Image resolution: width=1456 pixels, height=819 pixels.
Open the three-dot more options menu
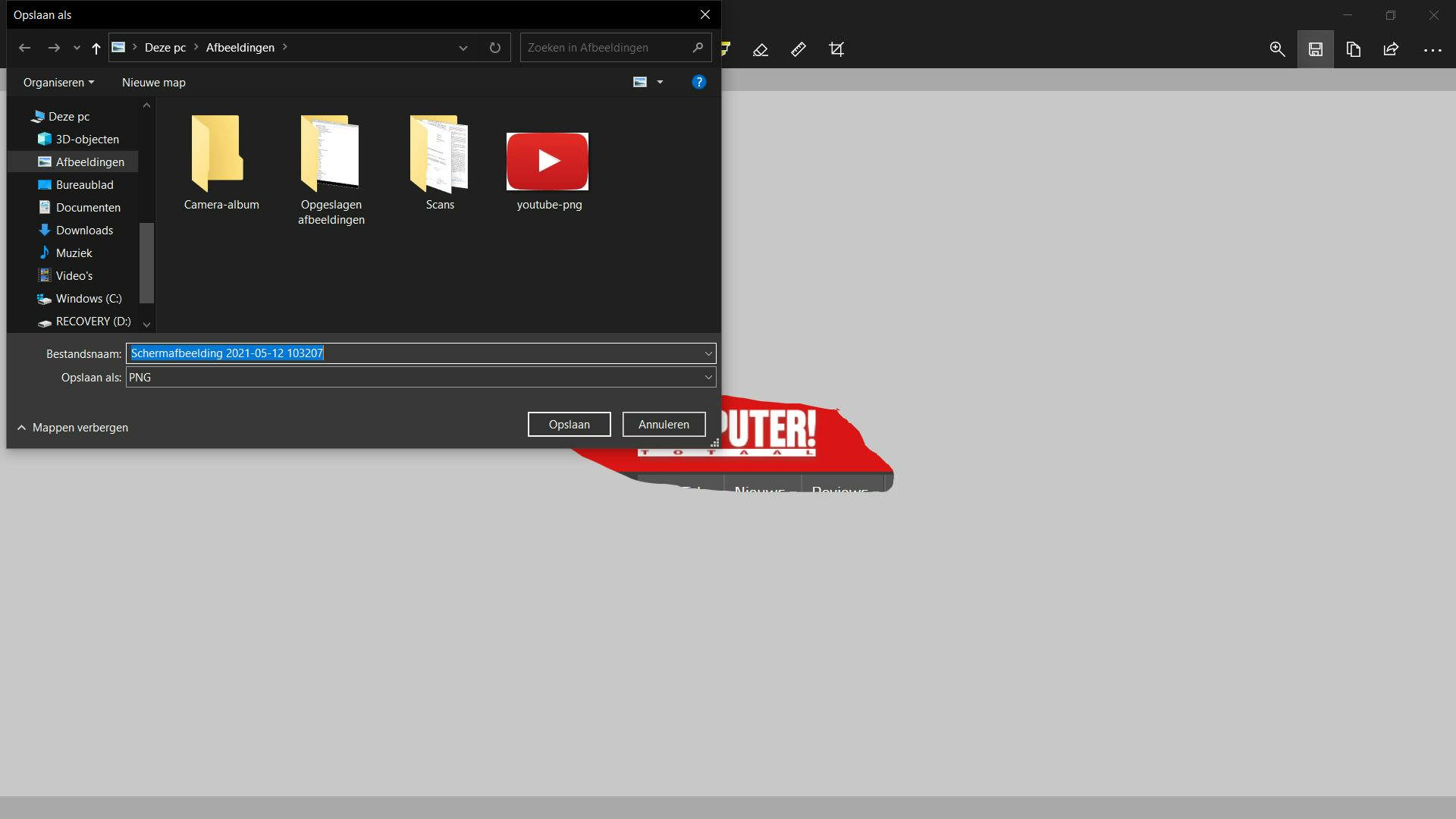1432,50
